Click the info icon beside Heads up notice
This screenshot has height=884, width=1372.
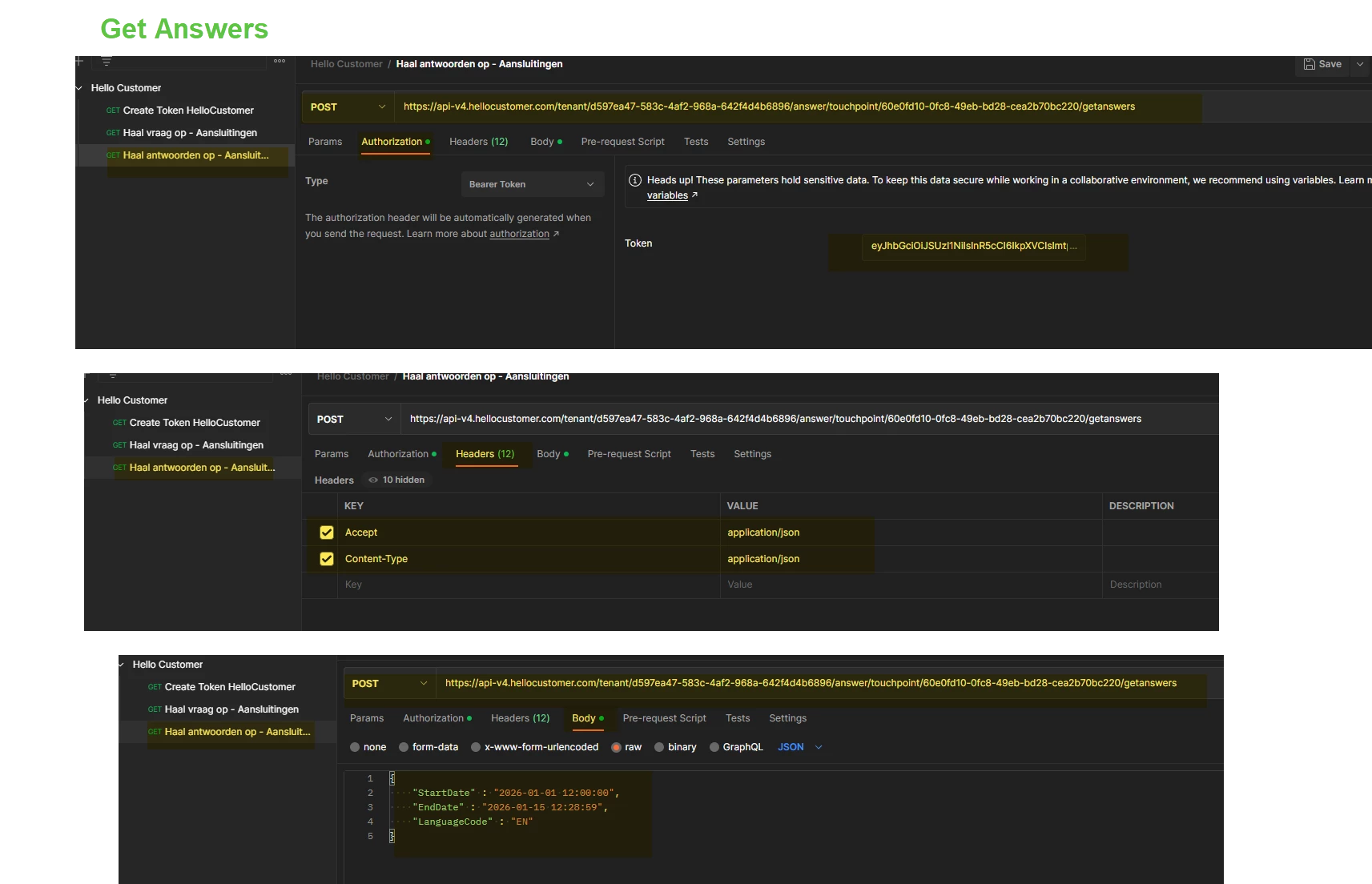tap(635, 180)
